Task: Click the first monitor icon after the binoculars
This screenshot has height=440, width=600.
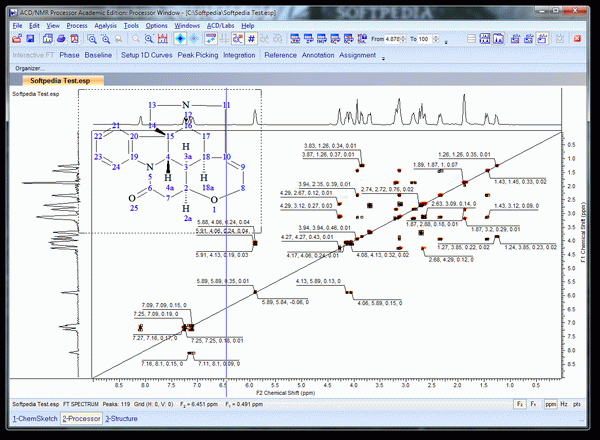Action: tap(295, 39)
